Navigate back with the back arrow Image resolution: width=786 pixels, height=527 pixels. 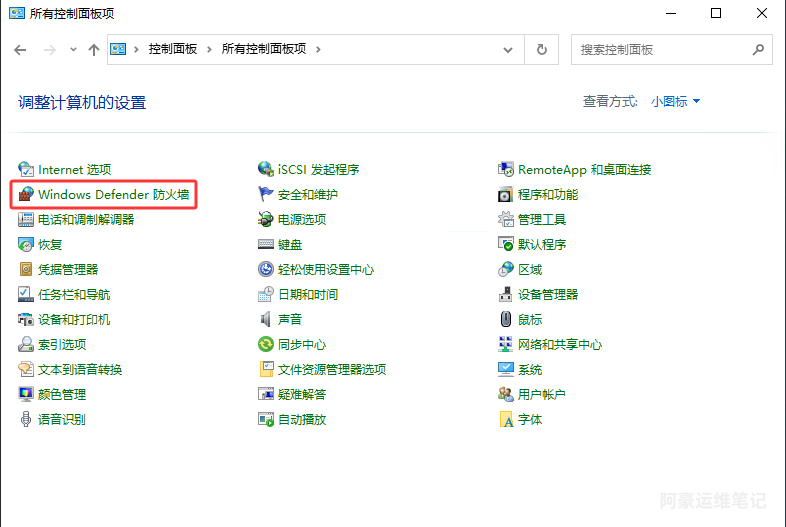[20, 50]
